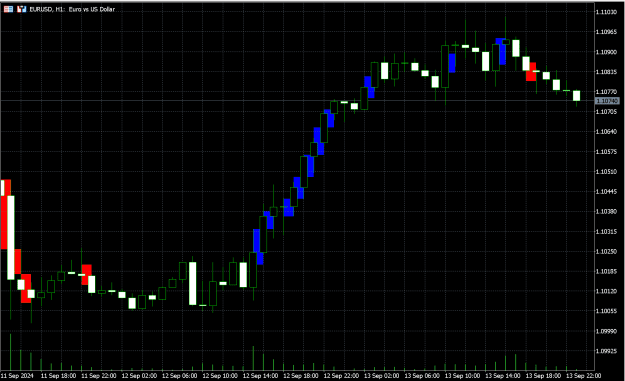Click the 1.10705 price scale label
Viewport: 625px width, 381px height.
[x=606, y=112]
